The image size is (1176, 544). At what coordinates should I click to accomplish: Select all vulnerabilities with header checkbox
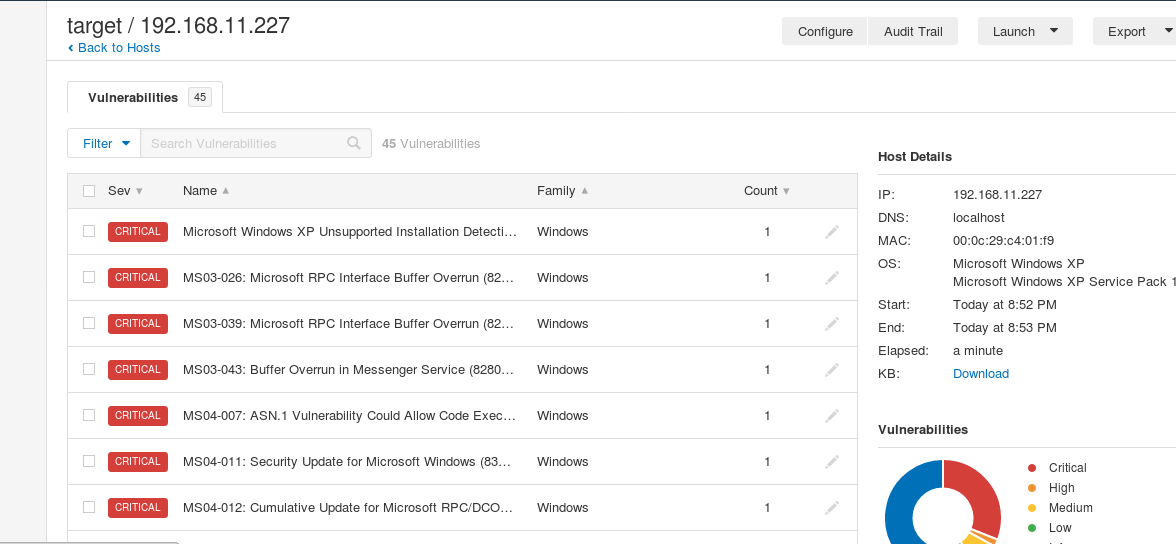pyautogui.click(x=88, y=191)
